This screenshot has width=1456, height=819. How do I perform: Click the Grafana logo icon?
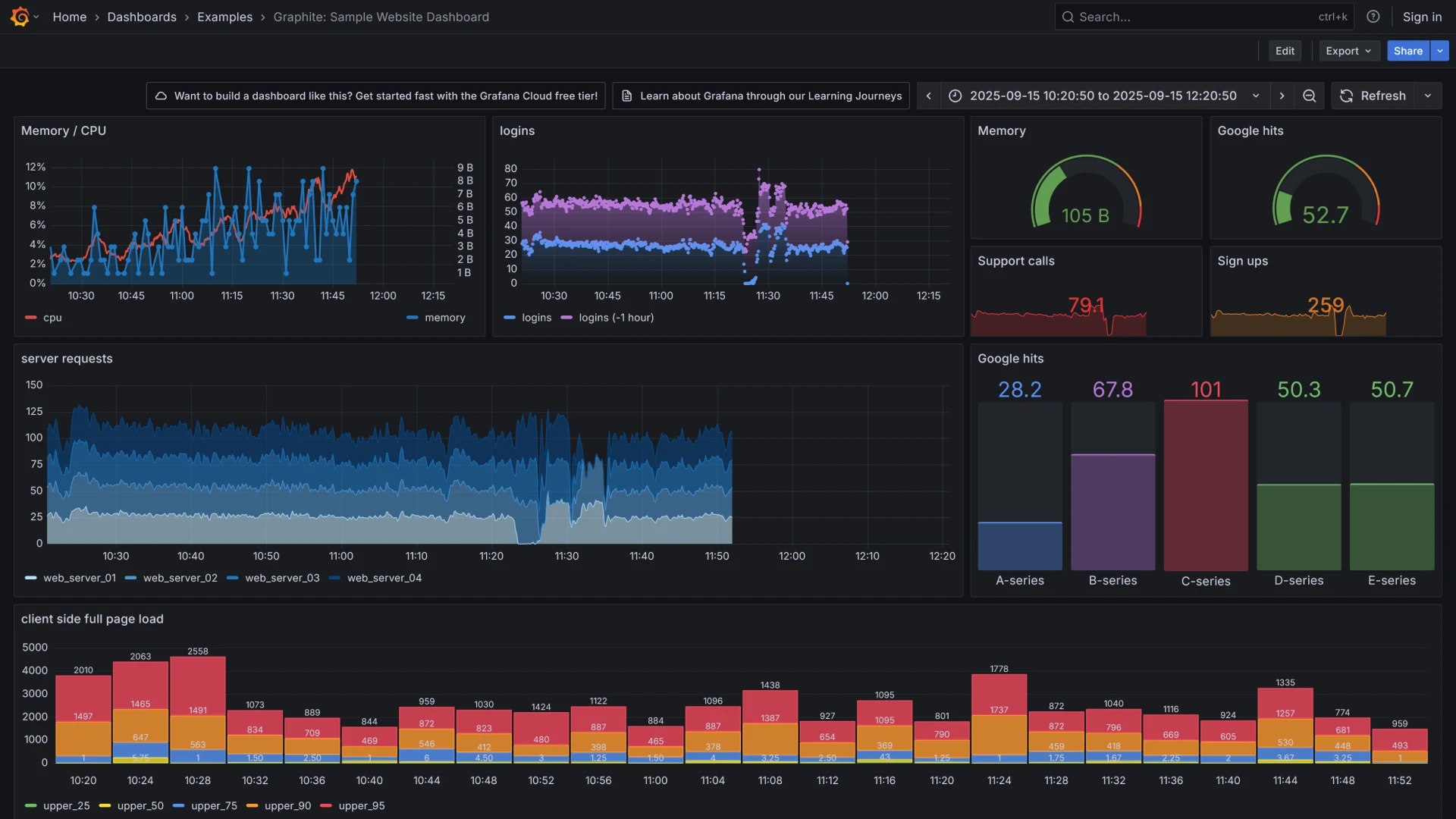[18, 17]
